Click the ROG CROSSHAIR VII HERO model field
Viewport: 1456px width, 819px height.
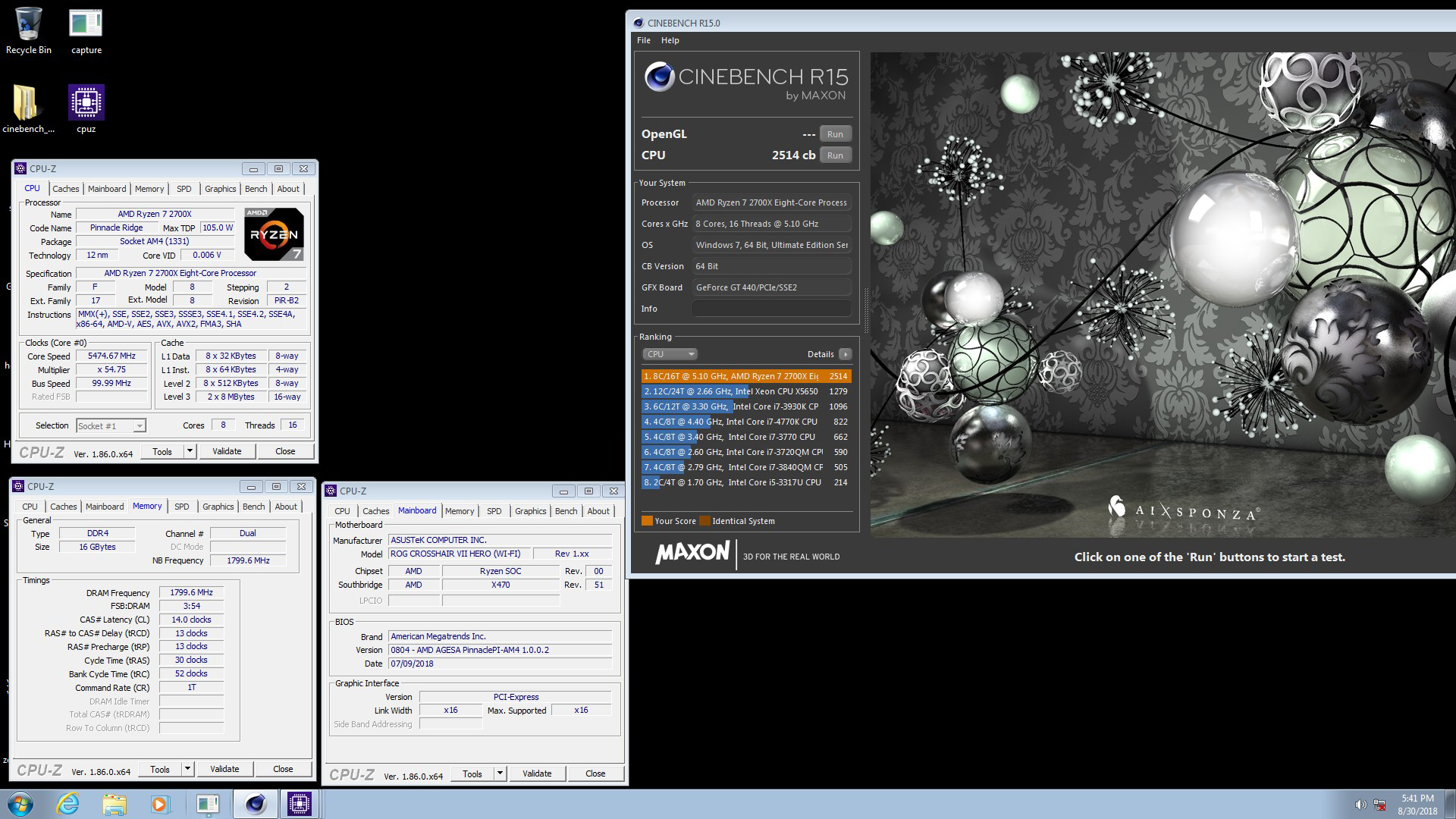(460, 554)
